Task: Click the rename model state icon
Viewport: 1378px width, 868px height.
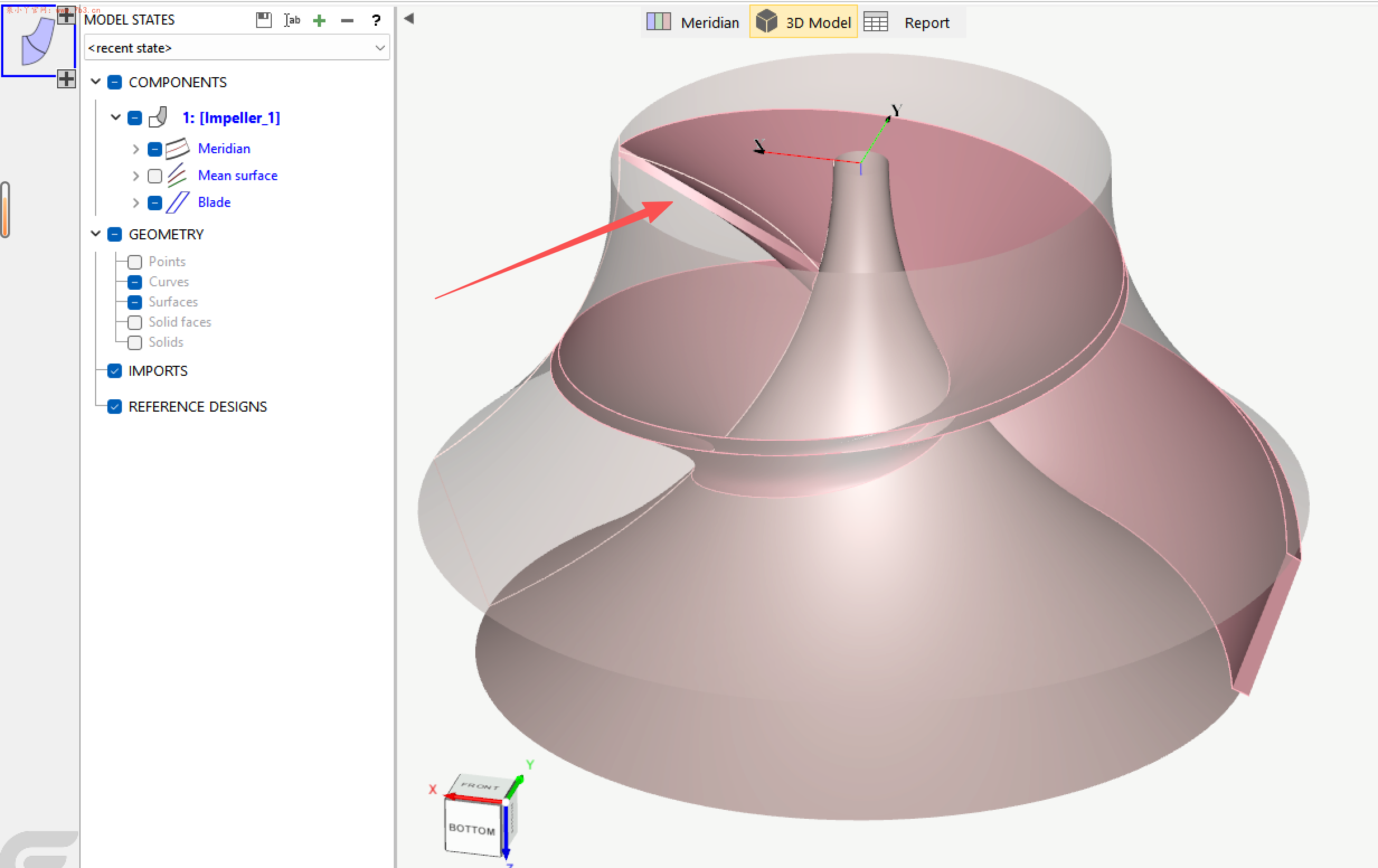Action: click(x=291, y=20)
